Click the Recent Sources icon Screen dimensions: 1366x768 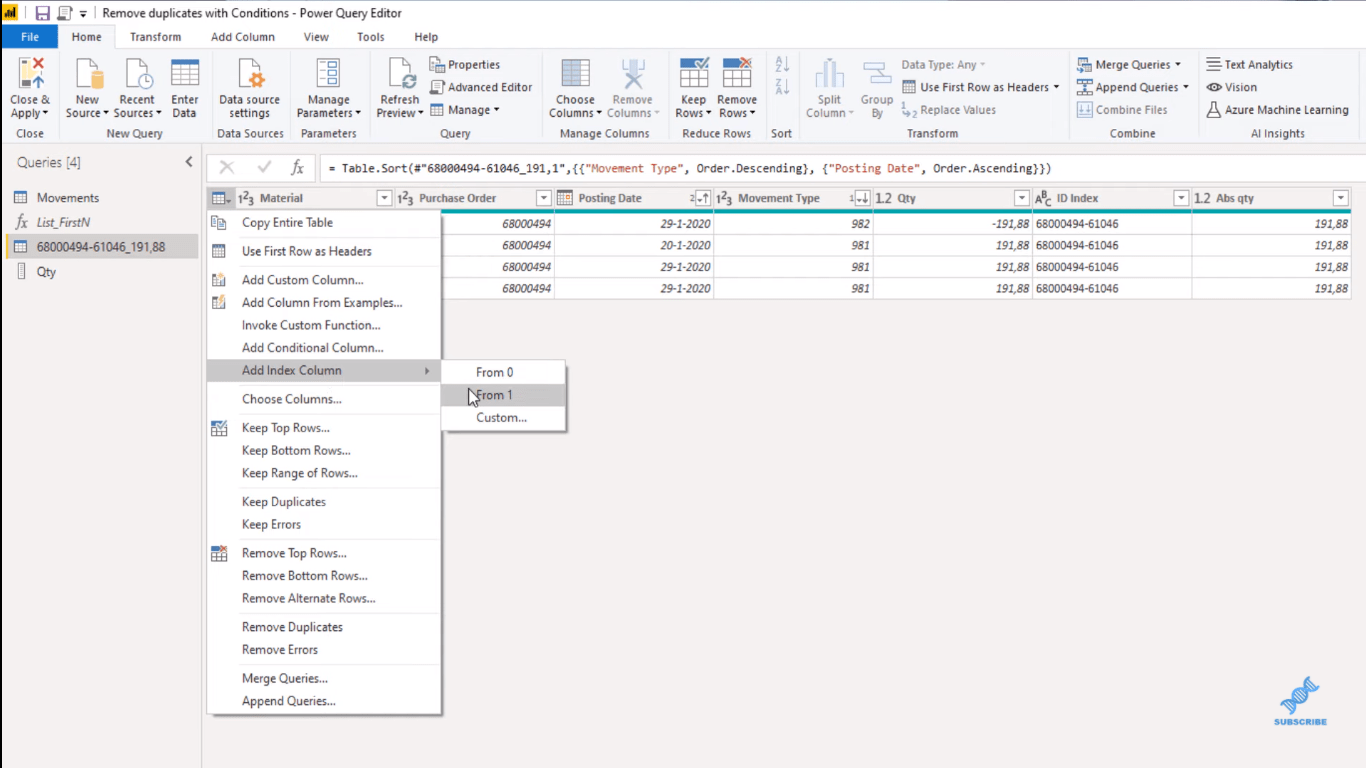137,75
